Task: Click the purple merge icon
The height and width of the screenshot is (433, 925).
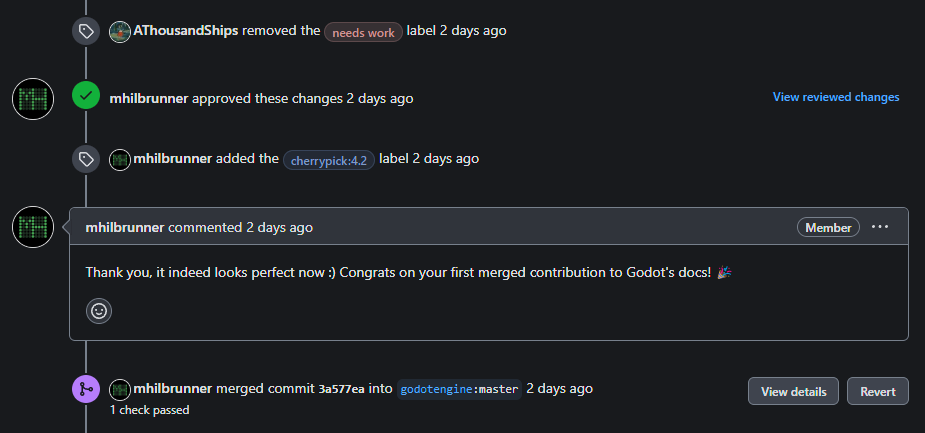Action: [86, 389]
